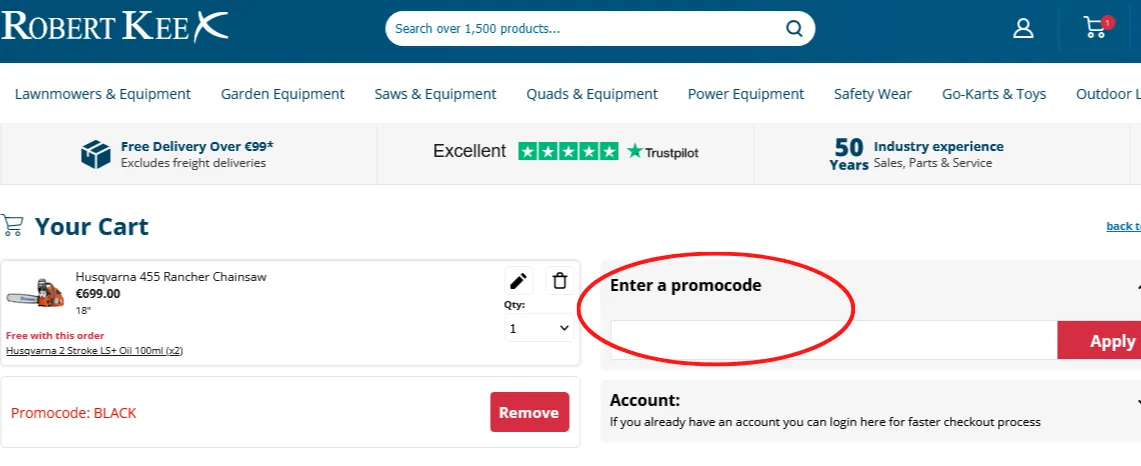Open the Qty dropdown

[x=539, y=328]
